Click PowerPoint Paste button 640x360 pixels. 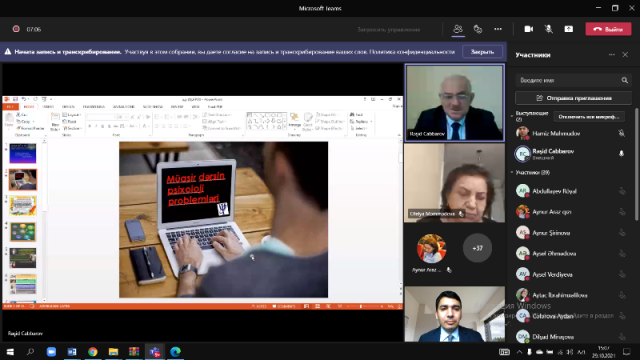point(9,121)
